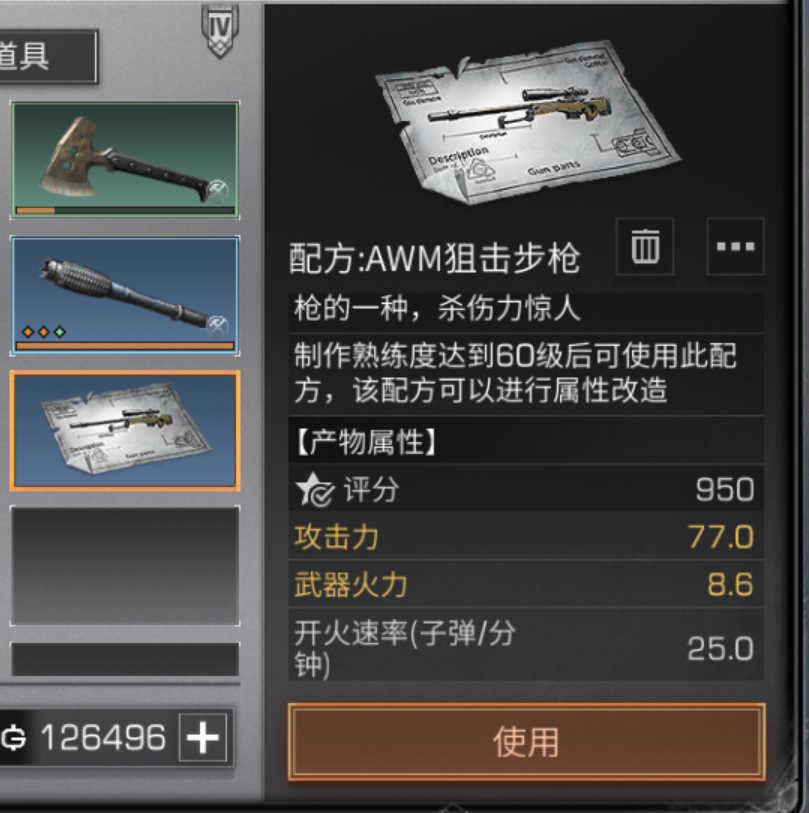Click the axe's durability bar
The width and height of the screenshot is (809, 813).
tap(125, 211)
